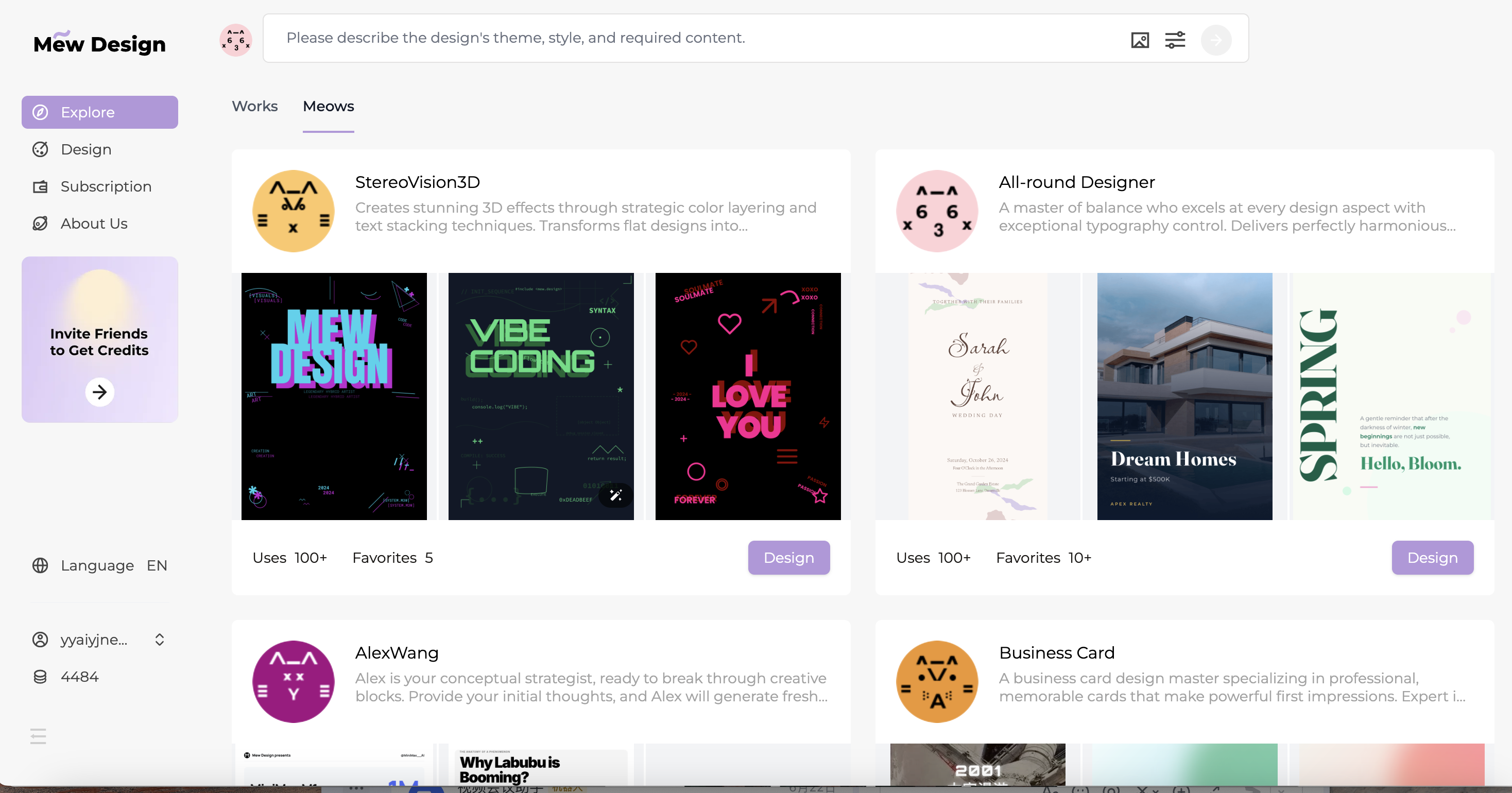The width and height of the screenshot is (1512, 793).
Task: Open the pink gradient business card thumbnail
Action: [1392, 765]
